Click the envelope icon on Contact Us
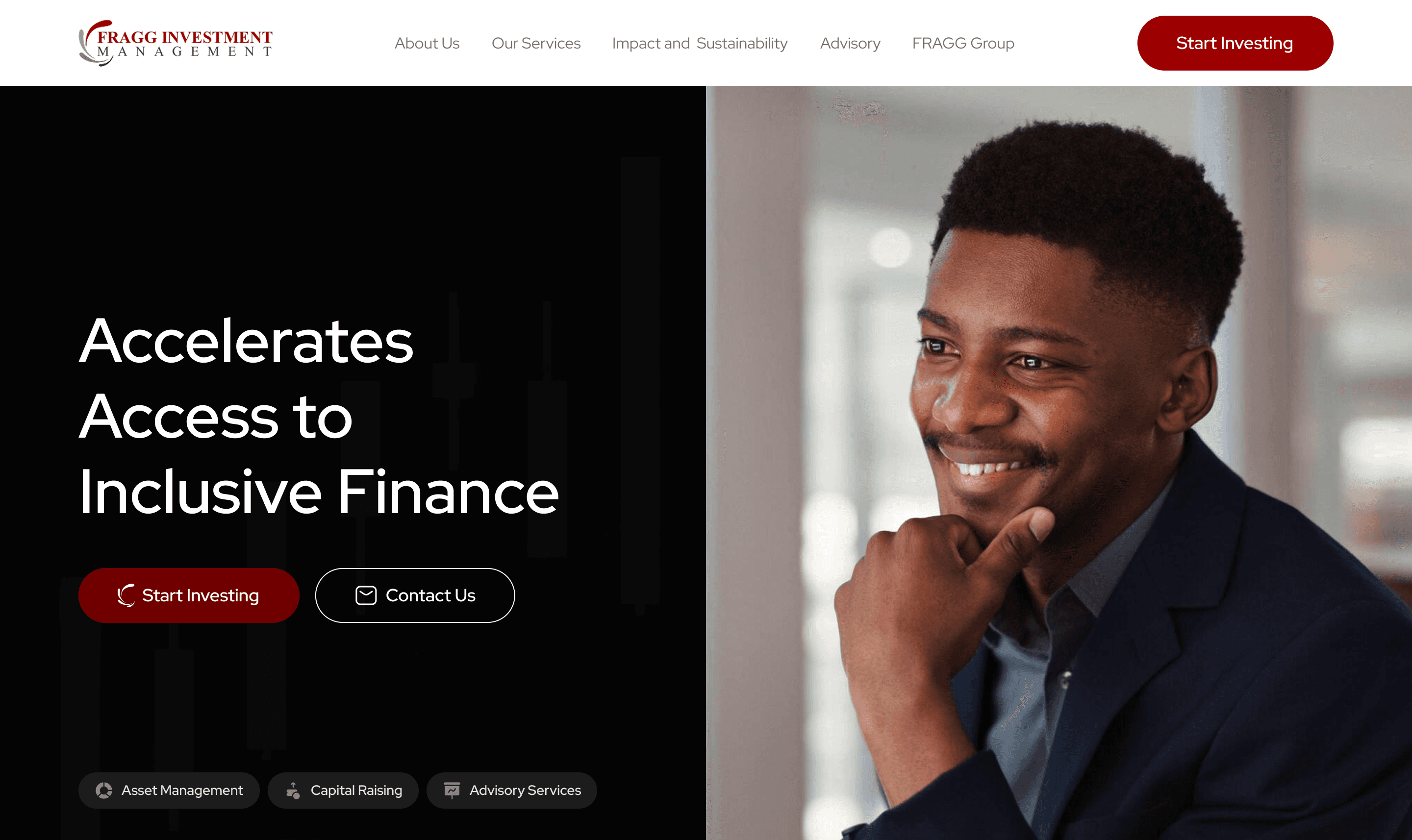This screenshot has height=840, width=1412. pyautogui.click(x=366, y=595)
